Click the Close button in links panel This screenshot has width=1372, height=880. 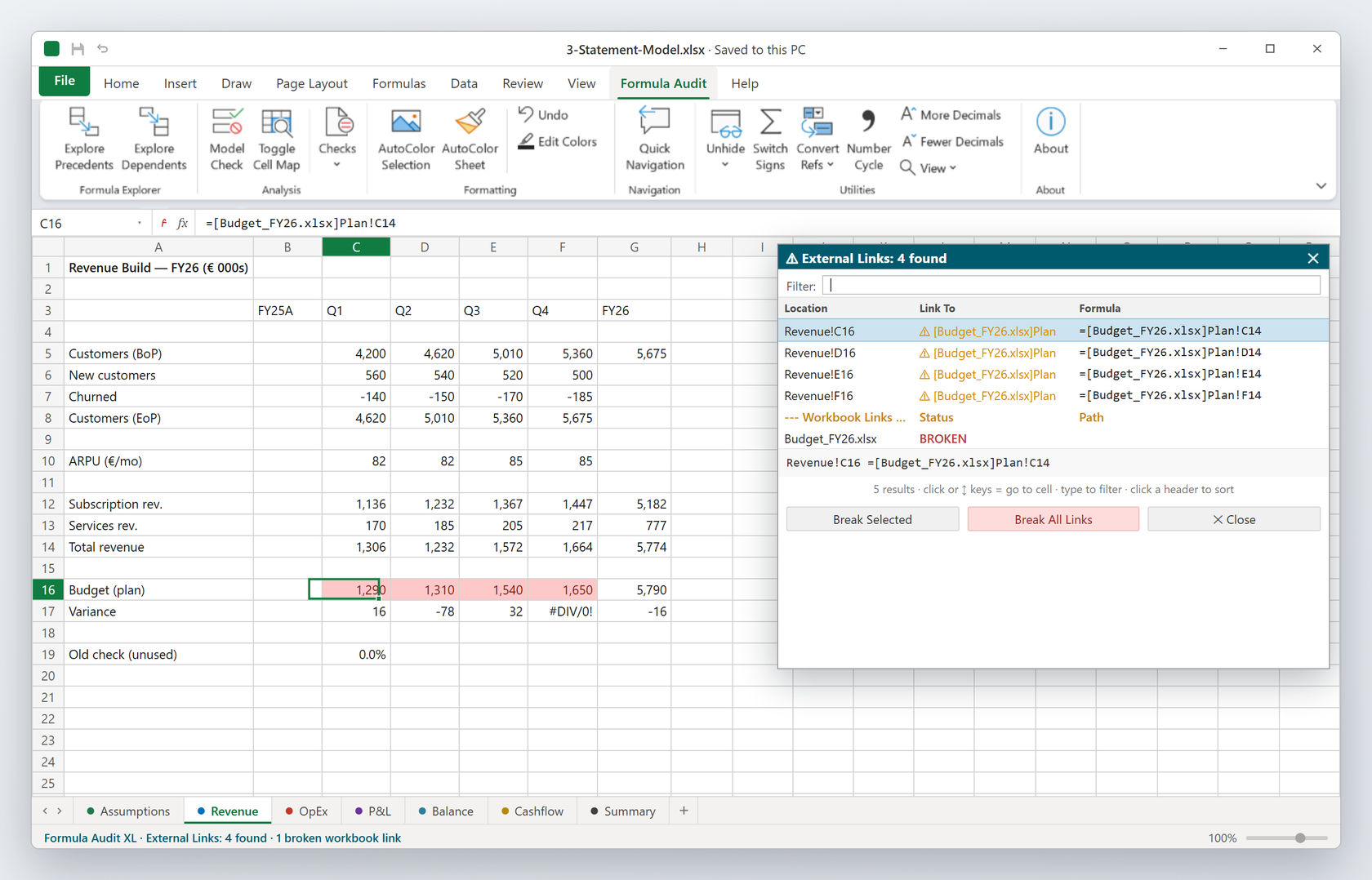click(1233, 519)
